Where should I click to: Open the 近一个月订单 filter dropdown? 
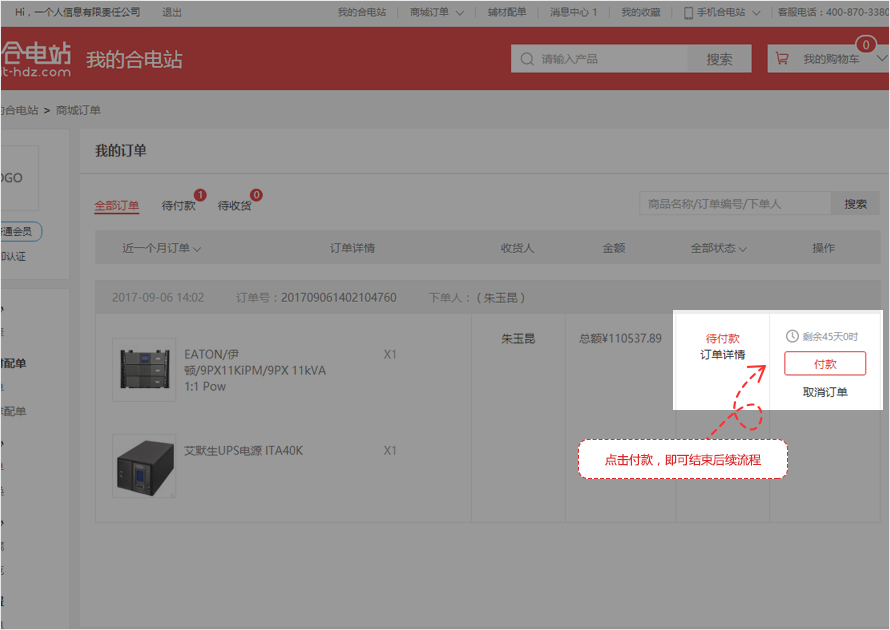pyautogui.click(x=162, y=248)
